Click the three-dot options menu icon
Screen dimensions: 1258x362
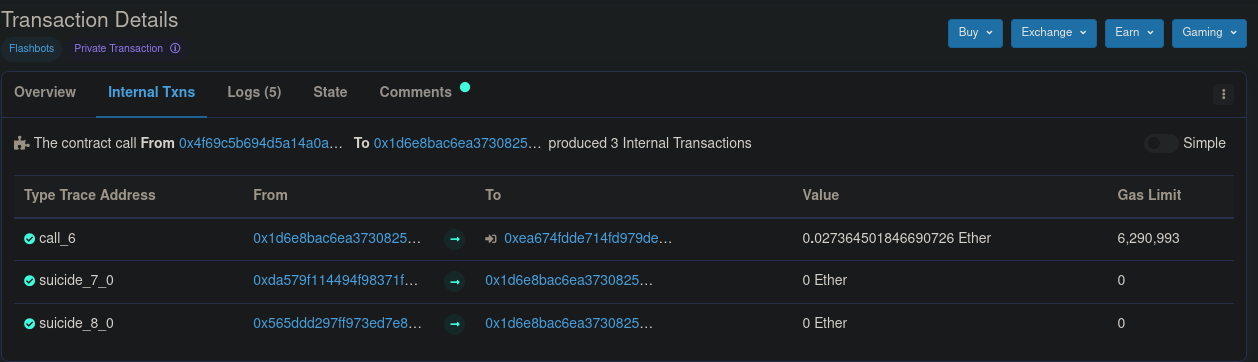tap(1223, 94)
